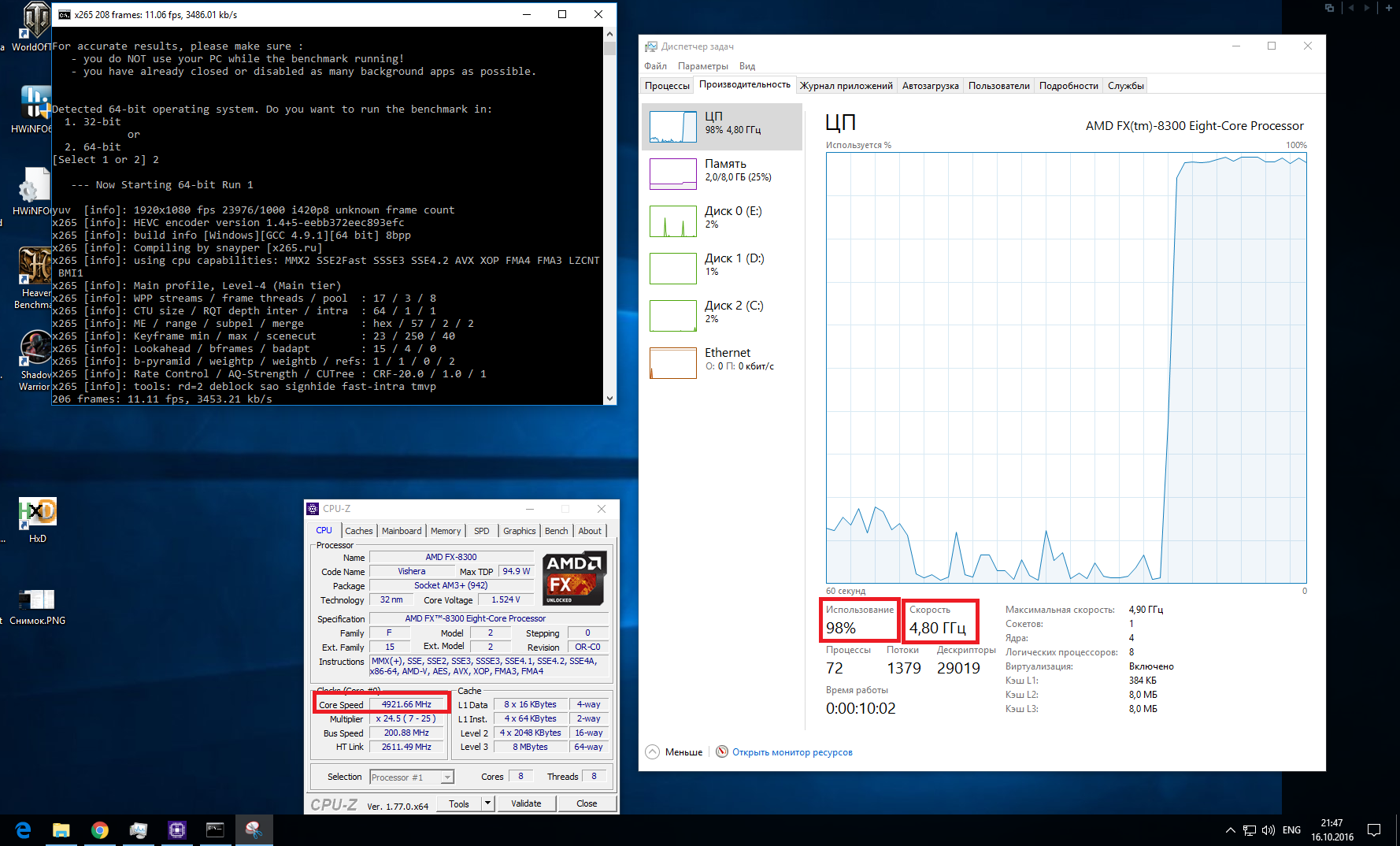Switch to Task Manager via its taskbar icon
1400x846 pixels.
click(x=138, y=829)
